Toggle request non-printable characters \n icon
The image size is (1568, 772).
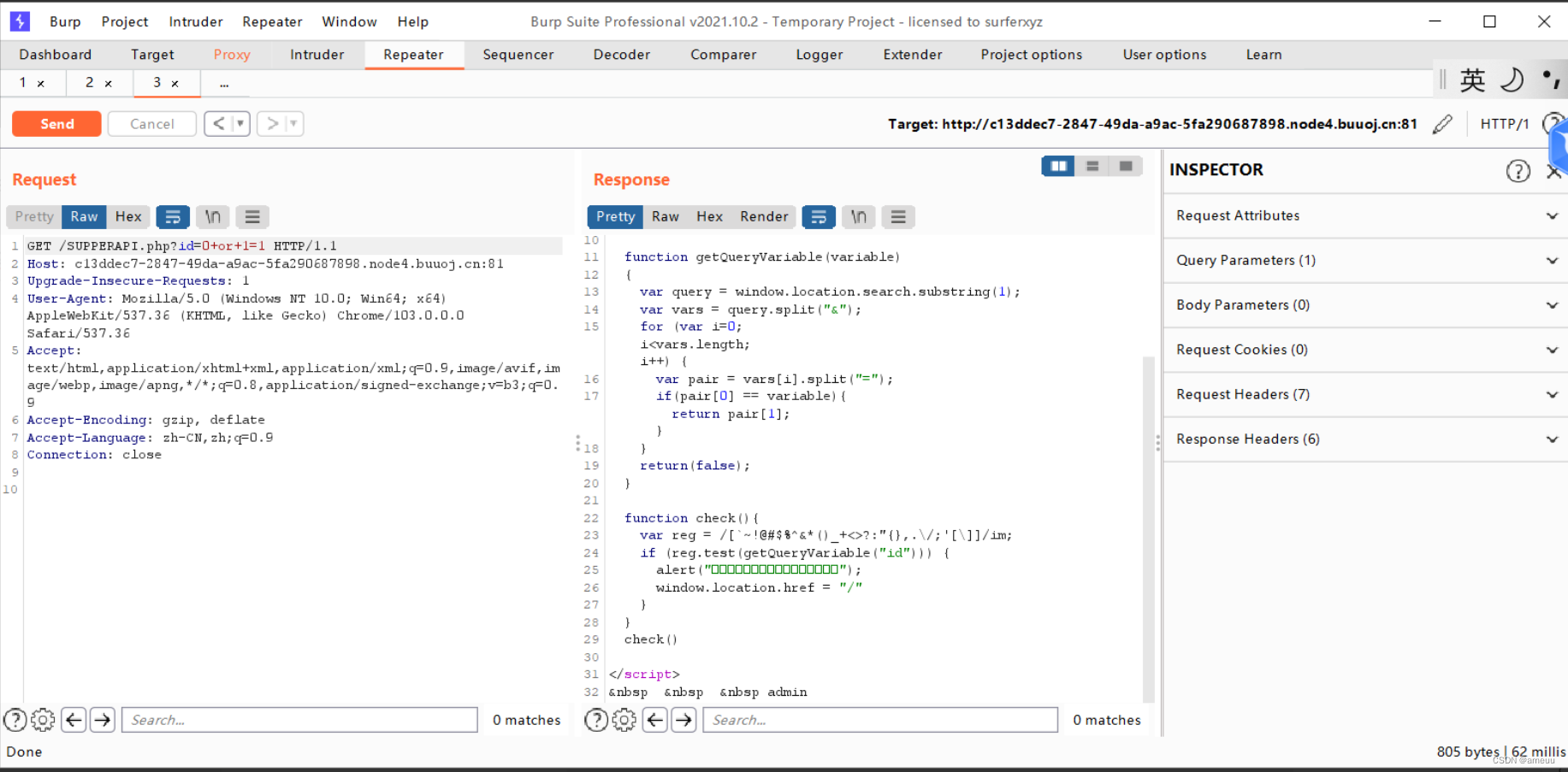point(213,217)
